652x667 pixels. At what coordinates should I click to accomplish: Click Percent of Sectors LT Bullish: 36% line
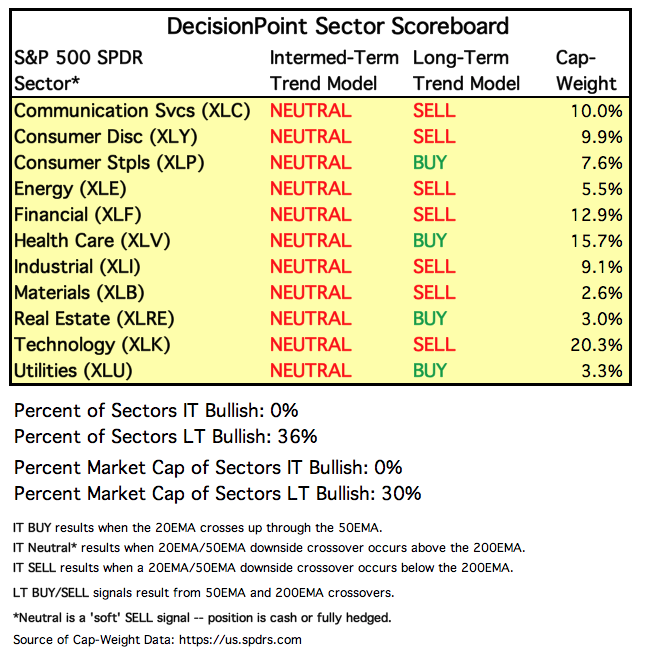pos(165,436)
